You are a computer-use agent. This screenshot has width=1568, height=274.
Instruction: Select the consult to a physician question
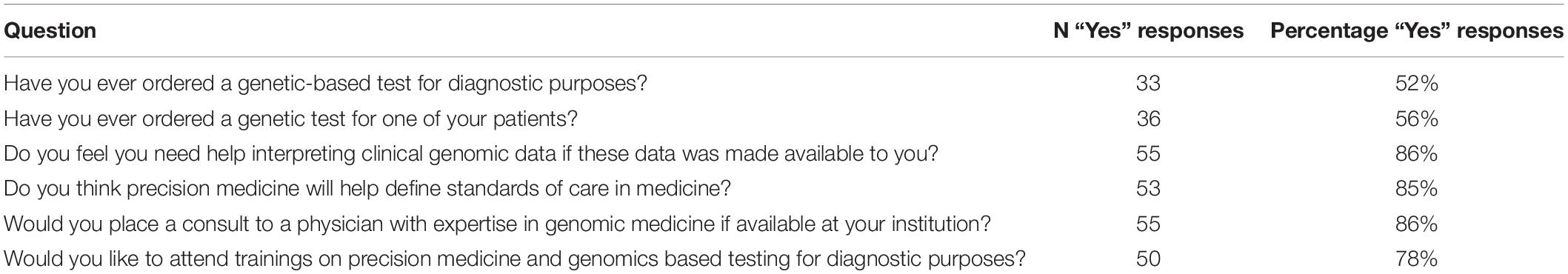pyautogui.click(x=498, y=224)
